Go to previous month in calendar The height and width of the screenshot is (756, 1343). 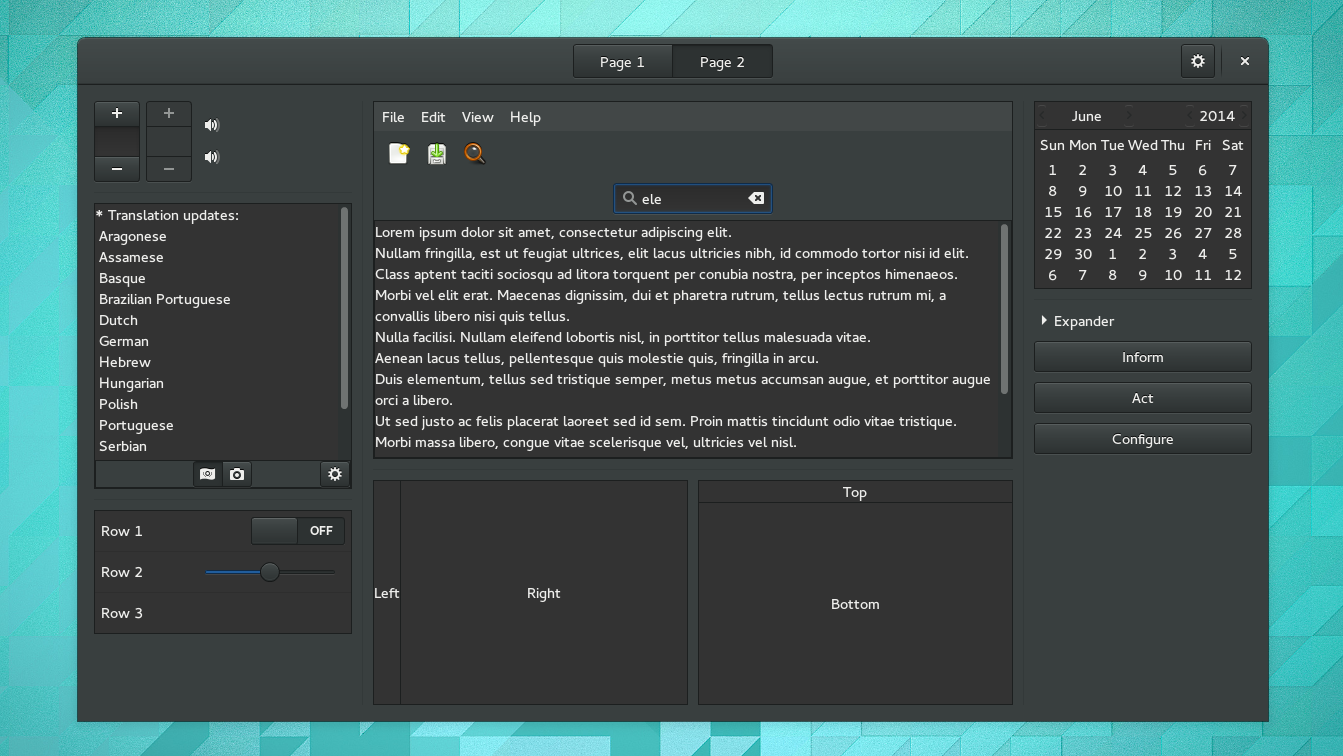click(x=1042, y=115)
